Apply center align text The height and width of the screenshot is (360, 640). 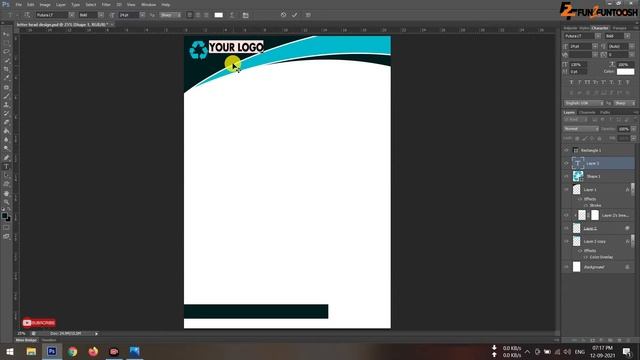click(198, 15)
